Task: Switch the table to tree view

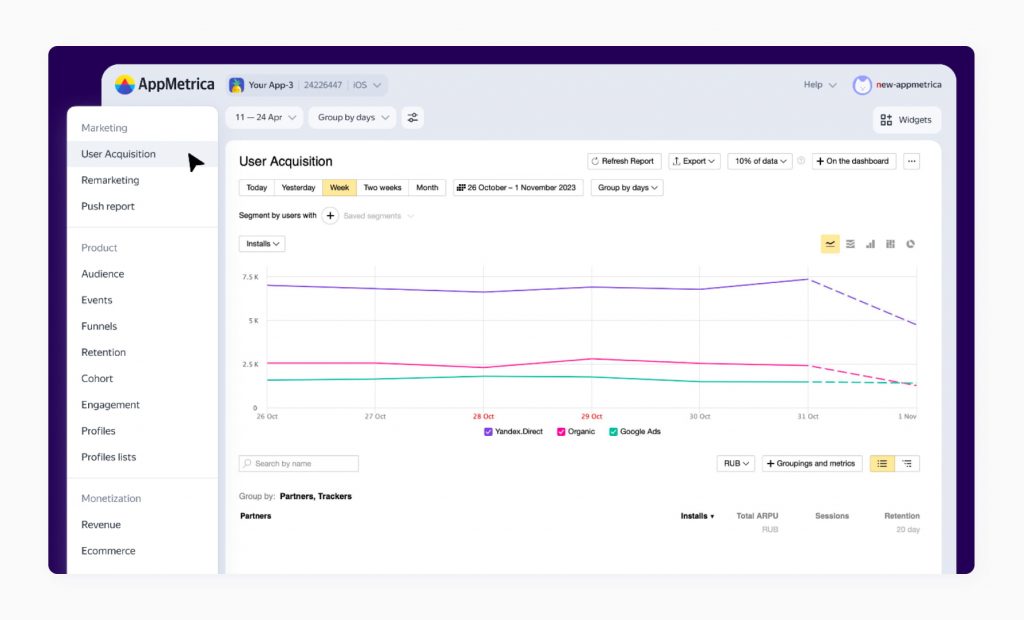Action: tap(907, 463)
